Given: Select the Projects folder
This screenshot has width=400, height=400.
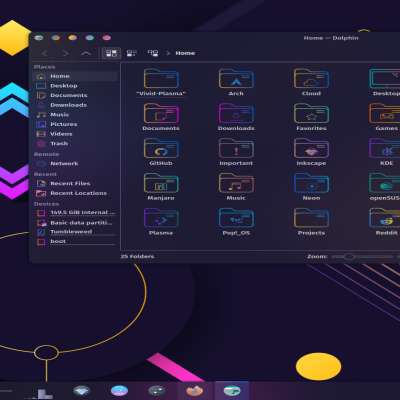Looking at the screenshot, I should (x=311, y=222).
